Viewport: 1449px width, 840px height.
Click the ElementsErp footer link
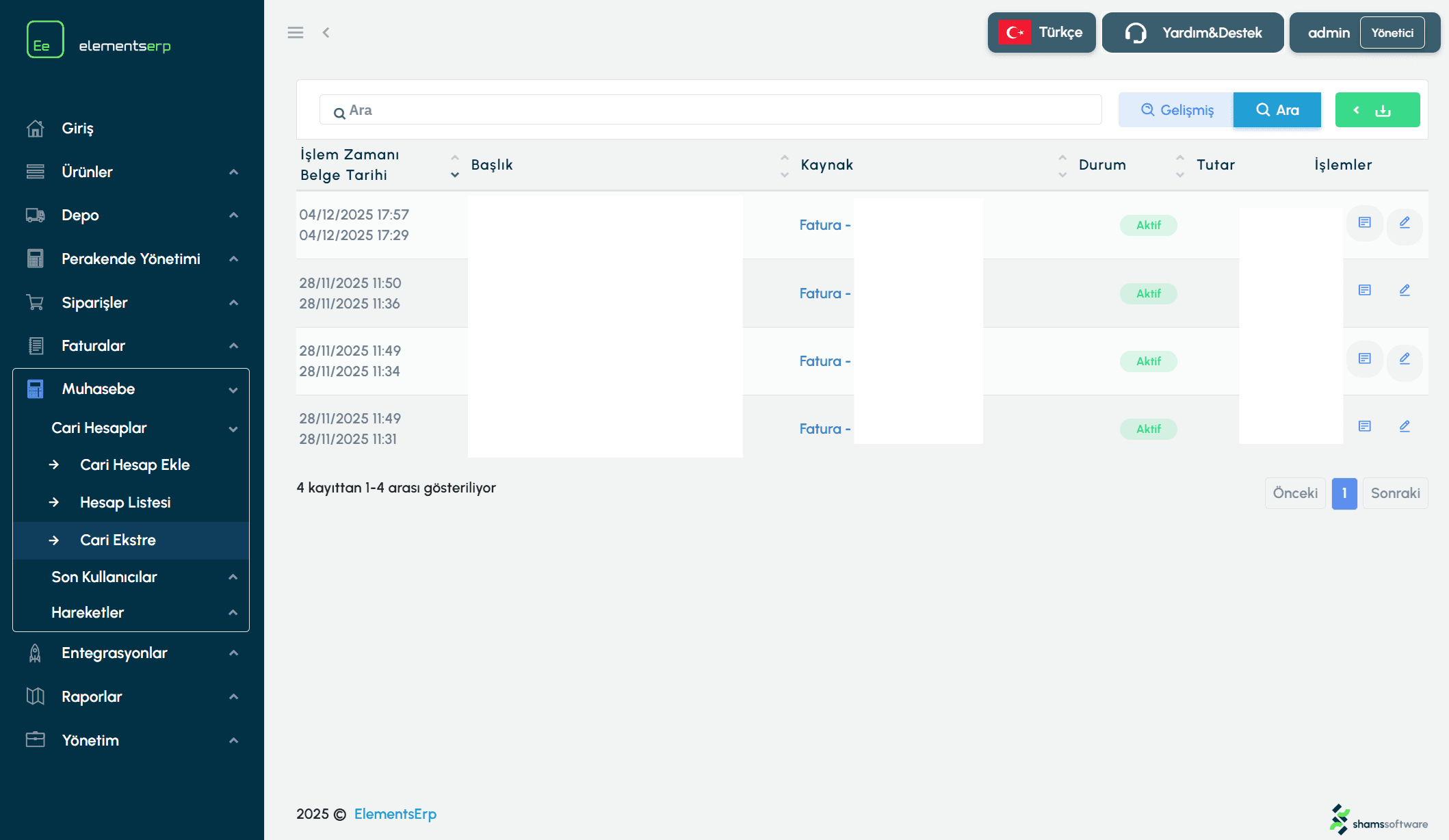pyautogui.click(x=395, y=814)
